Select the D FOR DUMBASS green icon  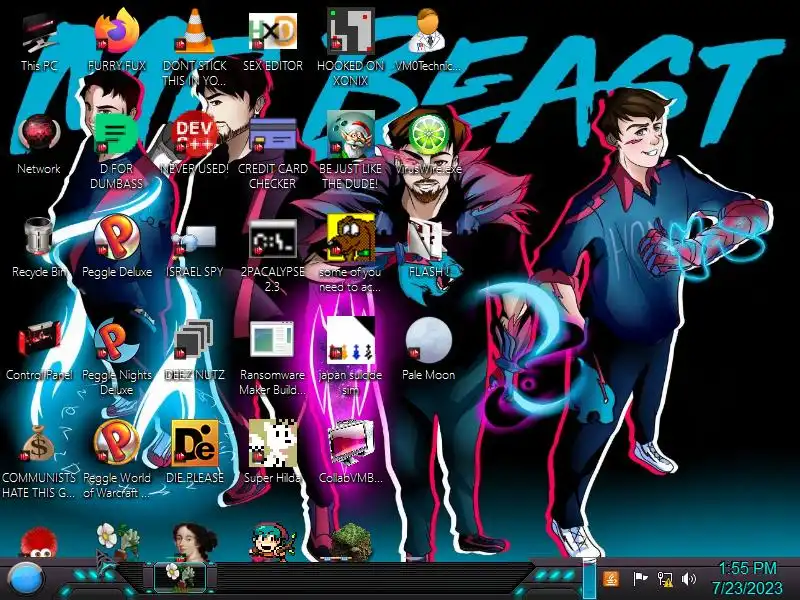point(116,134)
